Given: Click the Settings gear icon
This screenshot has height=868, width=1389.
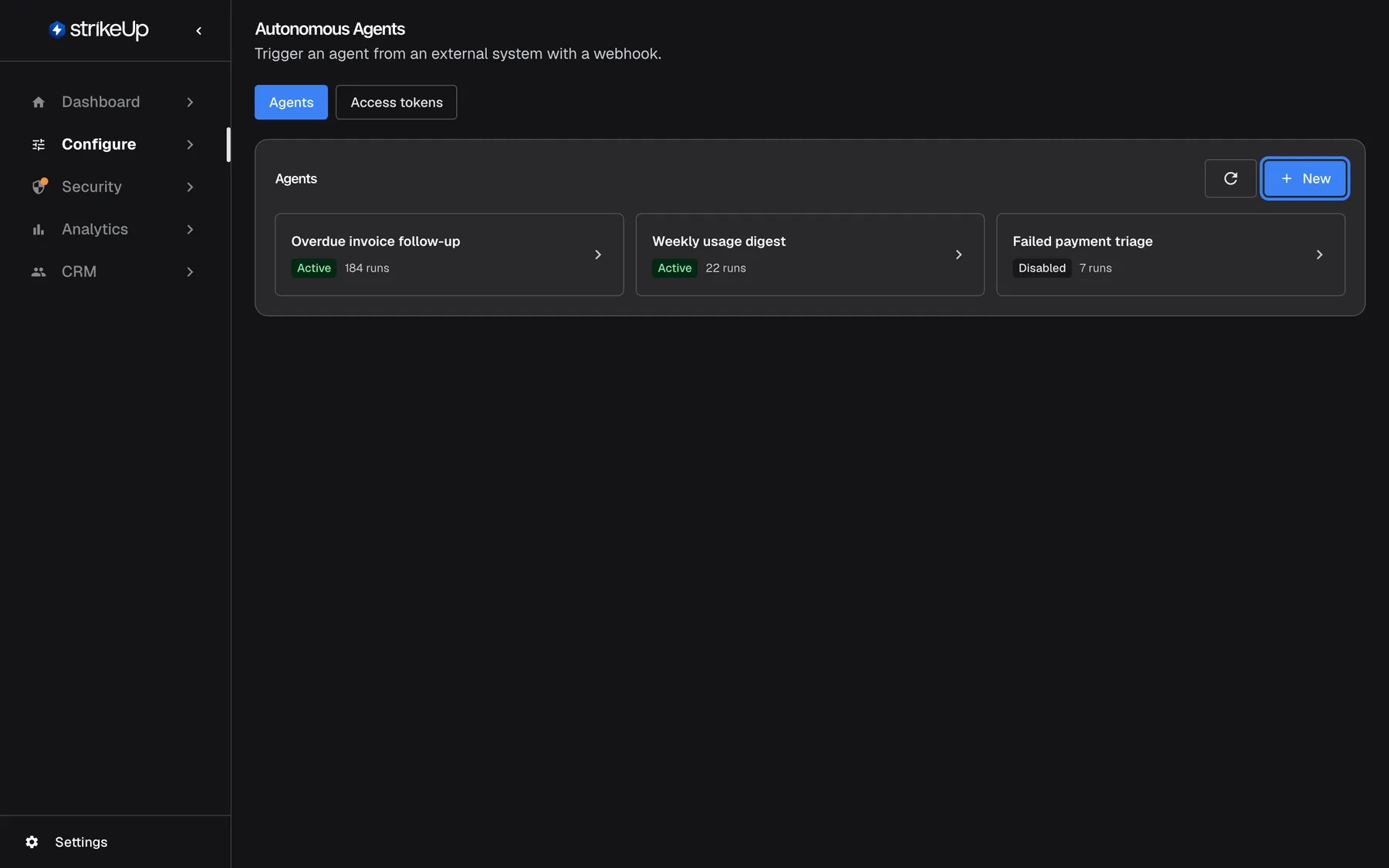Looking at the screenshot, I should (32, 842).
